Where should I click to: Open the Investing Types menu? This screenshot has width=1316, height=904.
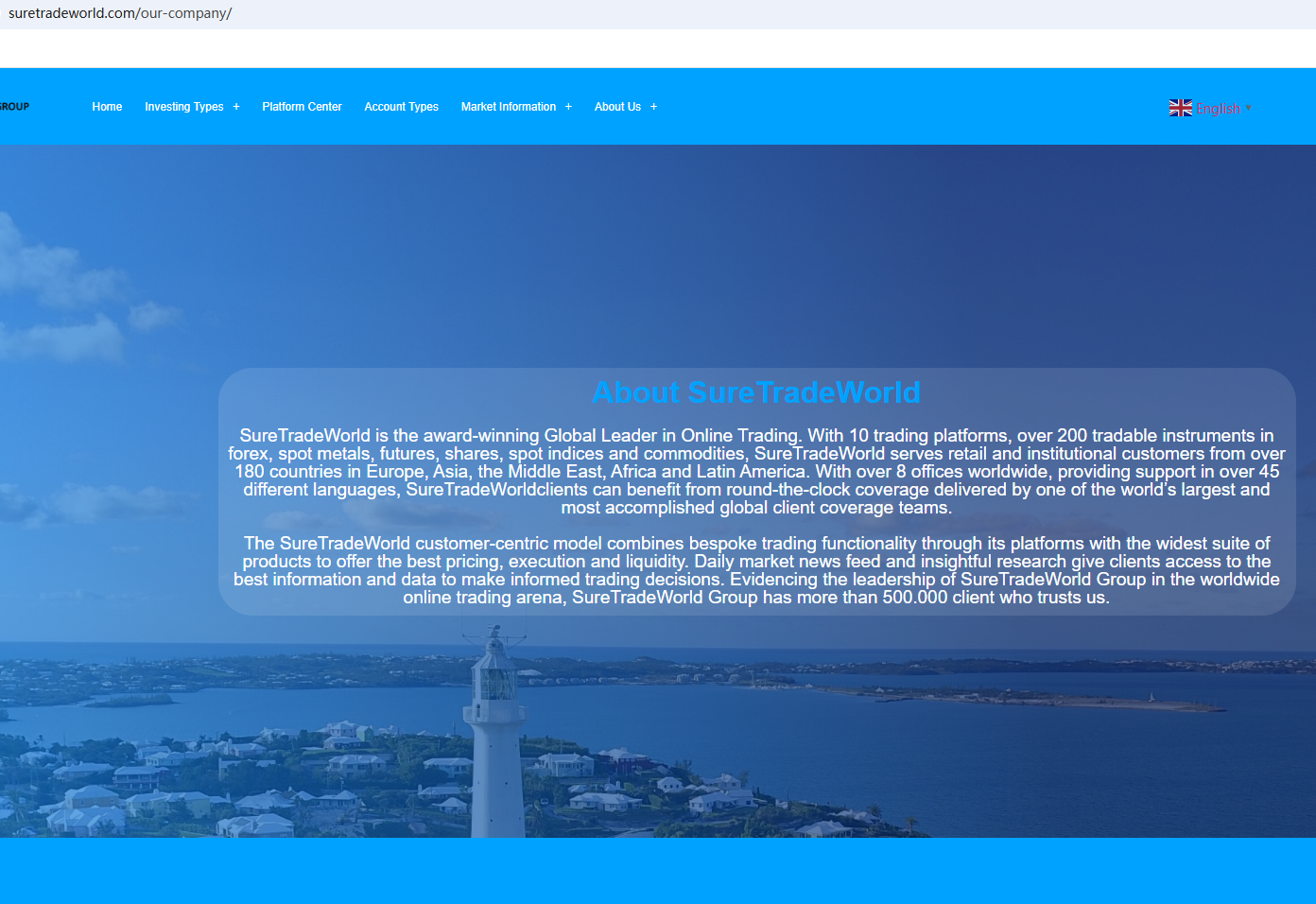click(x=184, y=107)
